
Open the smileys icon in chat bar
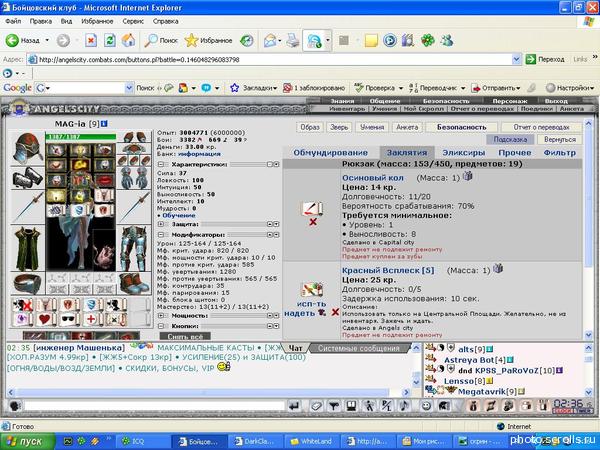point(426,406)
